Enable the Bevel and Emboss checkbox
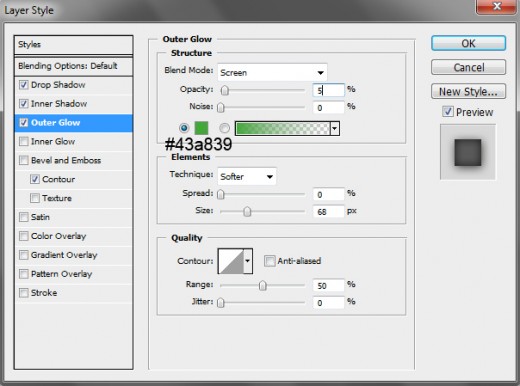 pos(24,160)
